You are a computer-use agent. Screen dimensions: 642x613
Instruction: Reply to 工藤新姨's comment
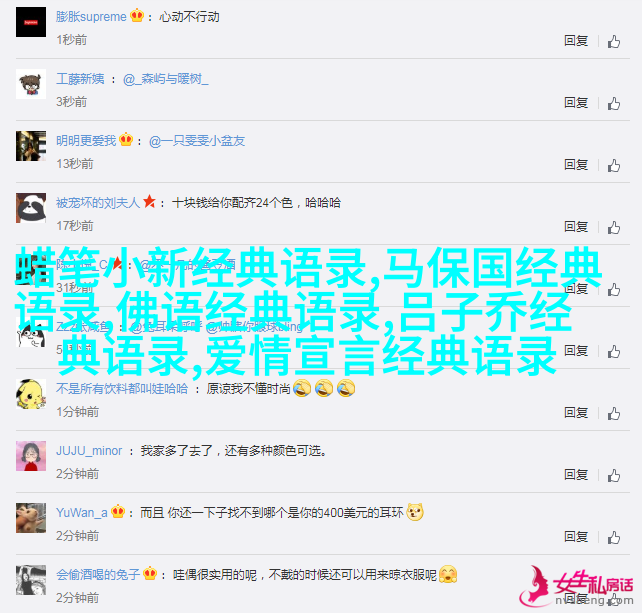pos(576,102)
